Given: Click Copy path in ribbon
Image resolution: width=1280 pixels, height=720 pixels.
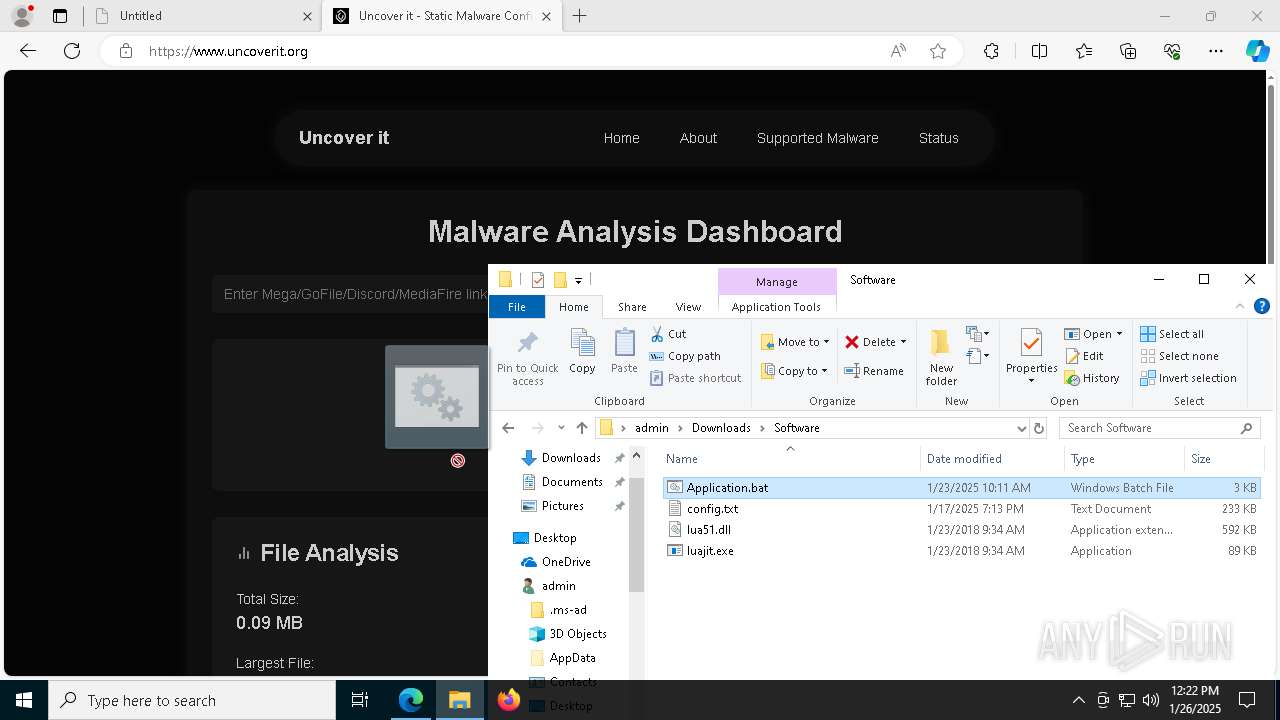Looking at the screenshot, I should click(x=685, y=356).
